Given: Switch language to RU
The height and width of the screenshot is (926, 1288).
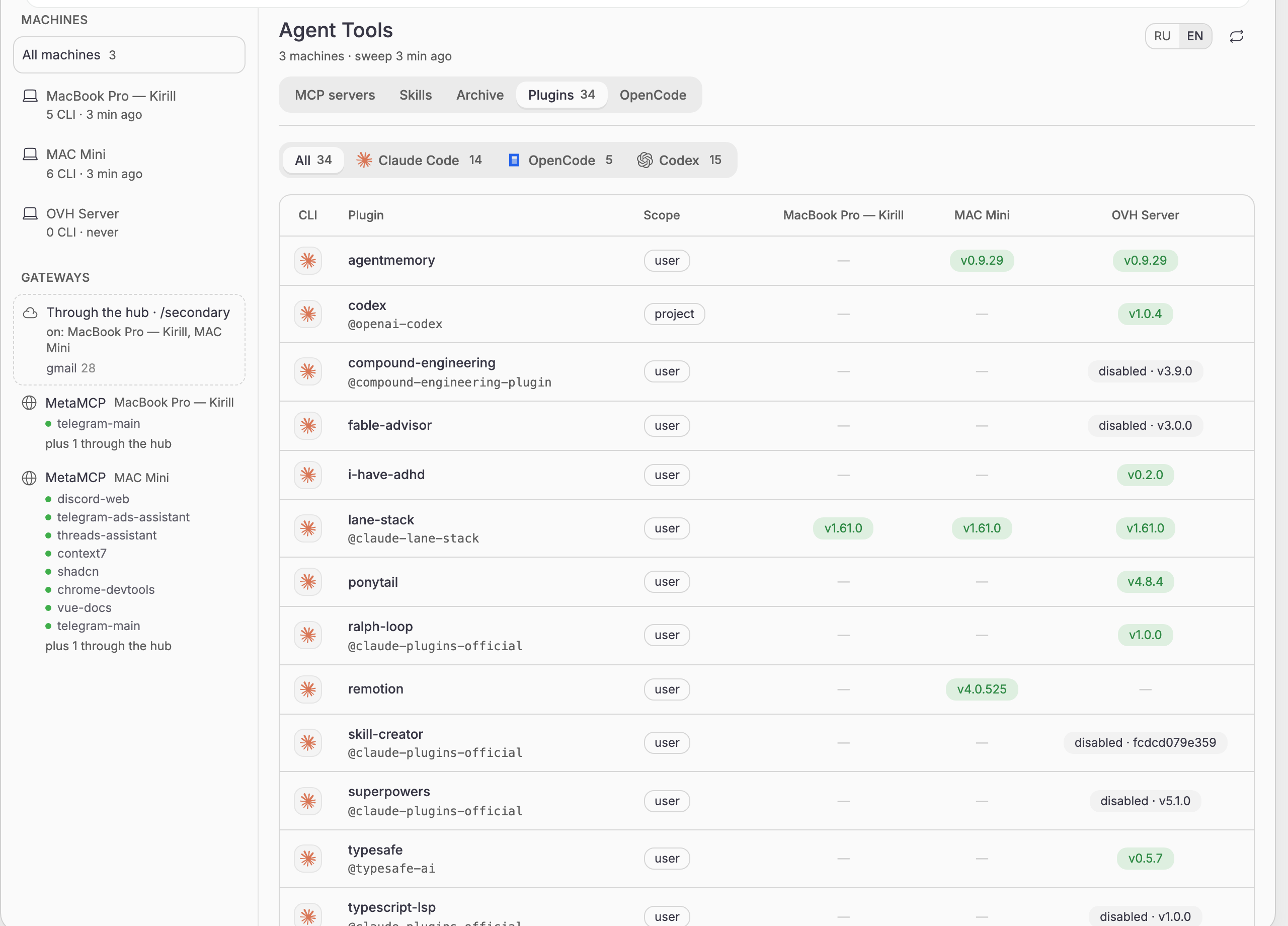Looking at the screenshot, I should point(1162,36).
